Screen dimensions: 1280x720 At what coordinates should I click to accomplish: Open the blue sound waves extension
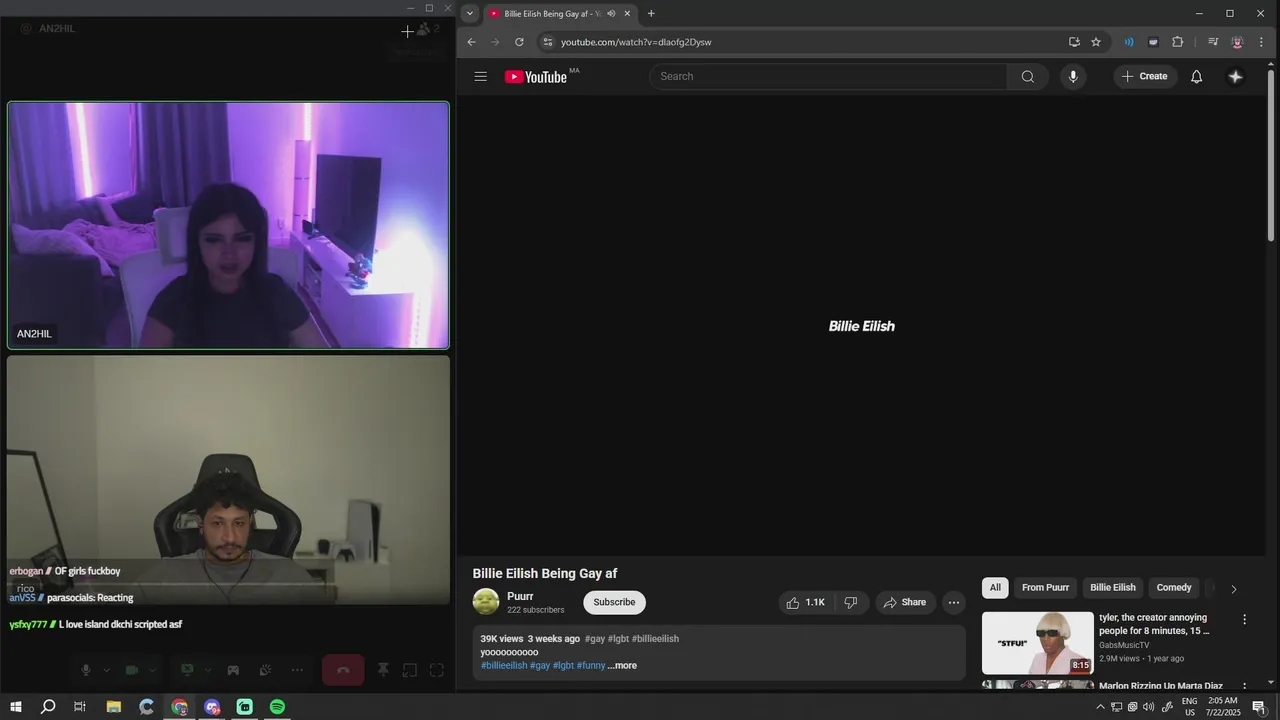(1129, 42)
